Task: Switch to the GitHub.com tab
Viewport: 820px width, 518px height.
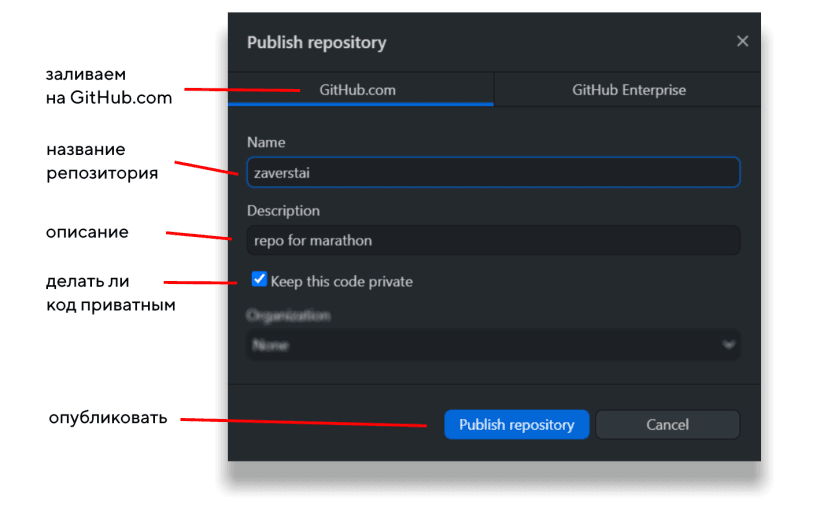Action: [360, 90]
